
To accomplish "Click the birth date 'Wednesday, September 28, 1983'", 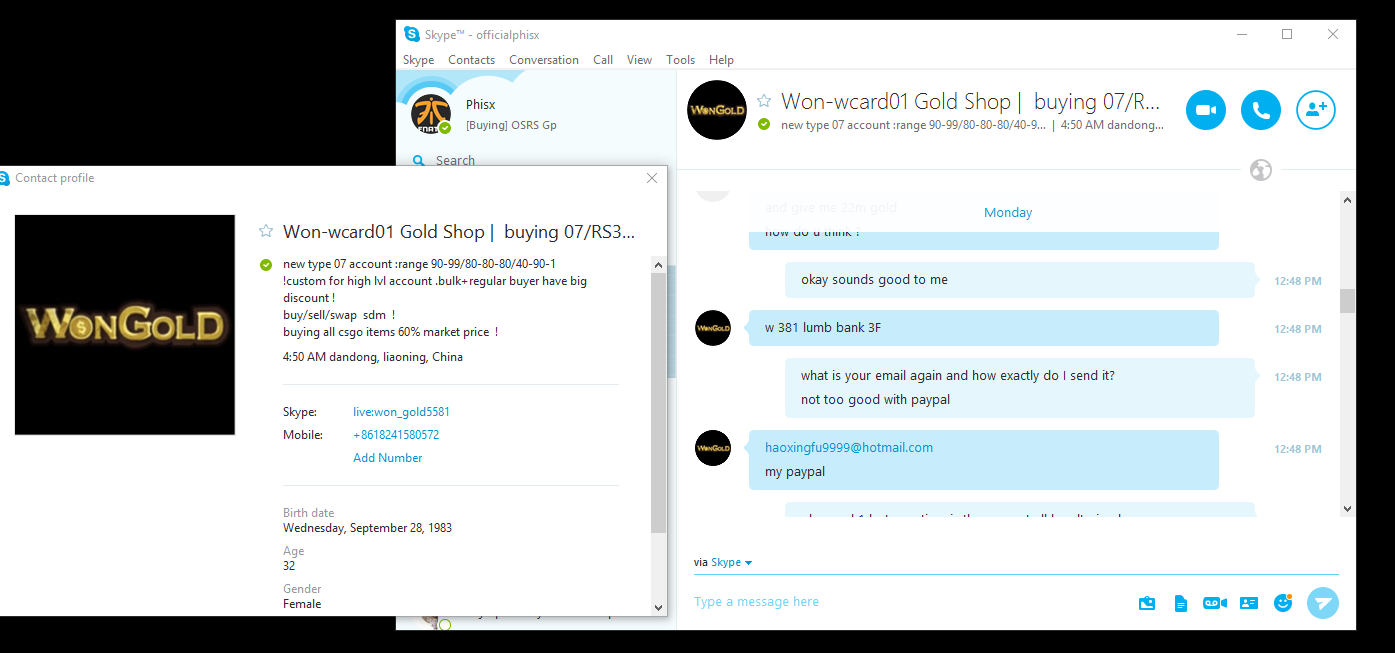I will (367, 528).
